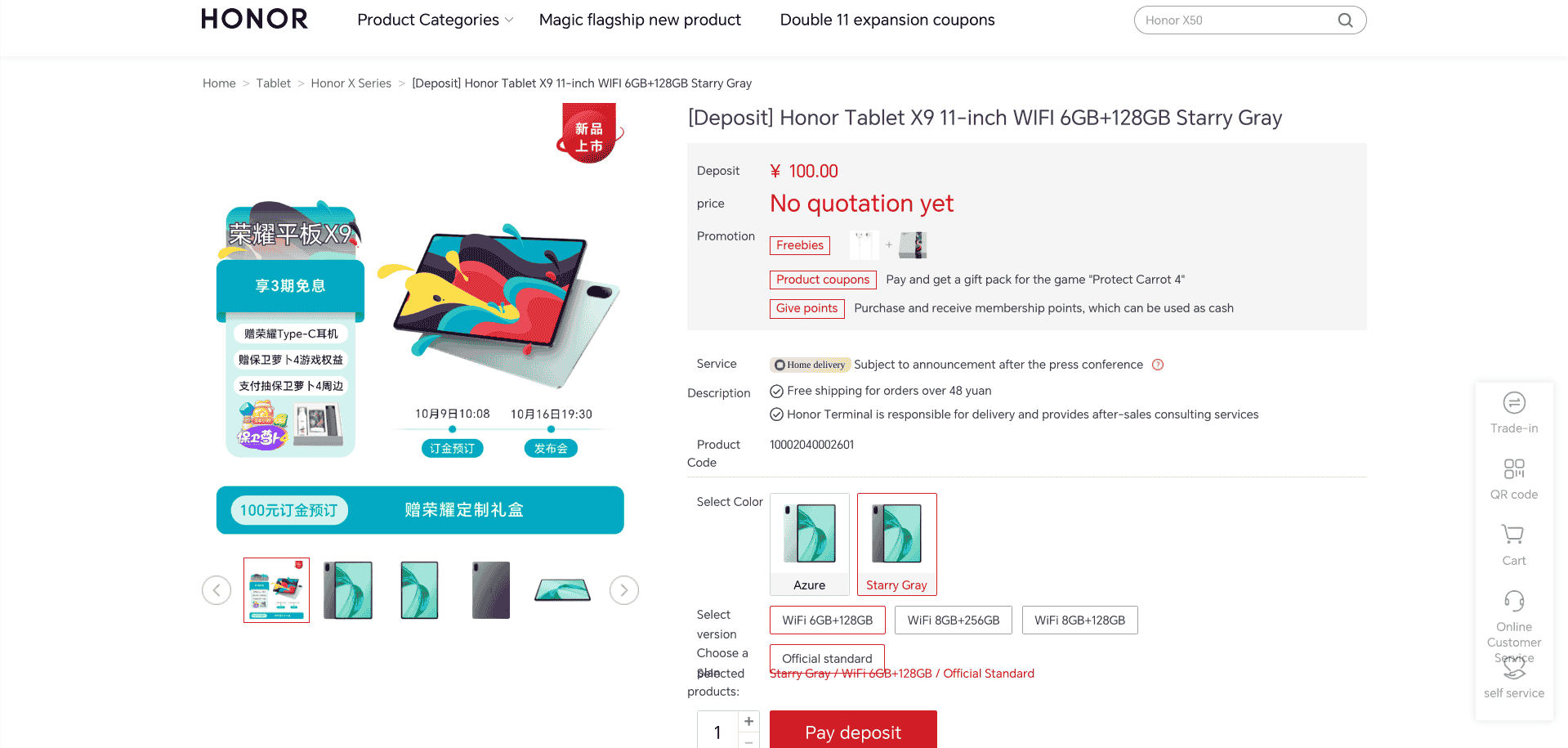Viewport: 1568px width, 748px height.
Task: Select the Azure color swatch
Action: (x=809, y=544)
